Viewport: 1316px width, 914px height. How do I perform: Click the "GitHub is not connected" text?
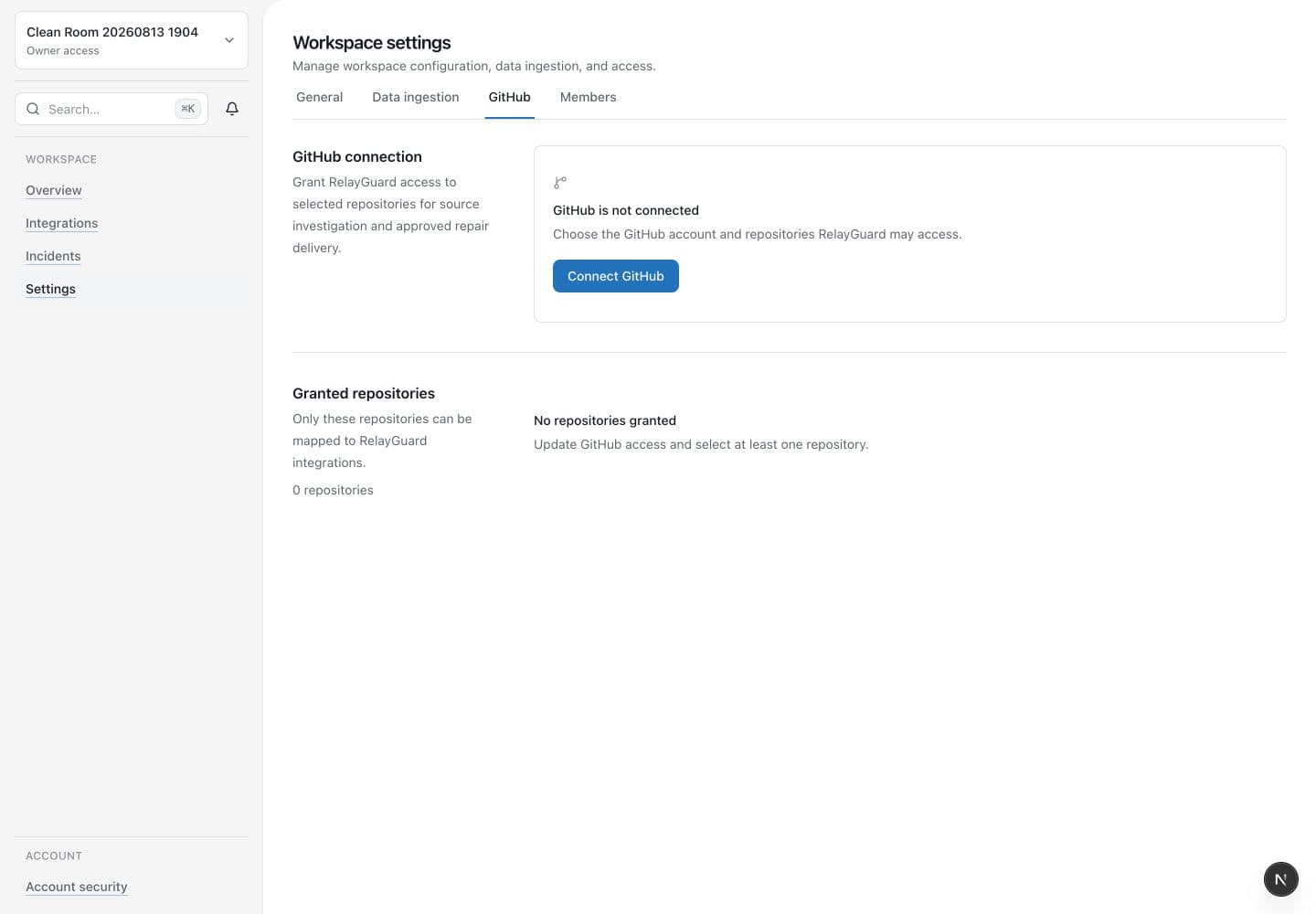[626, 210]
